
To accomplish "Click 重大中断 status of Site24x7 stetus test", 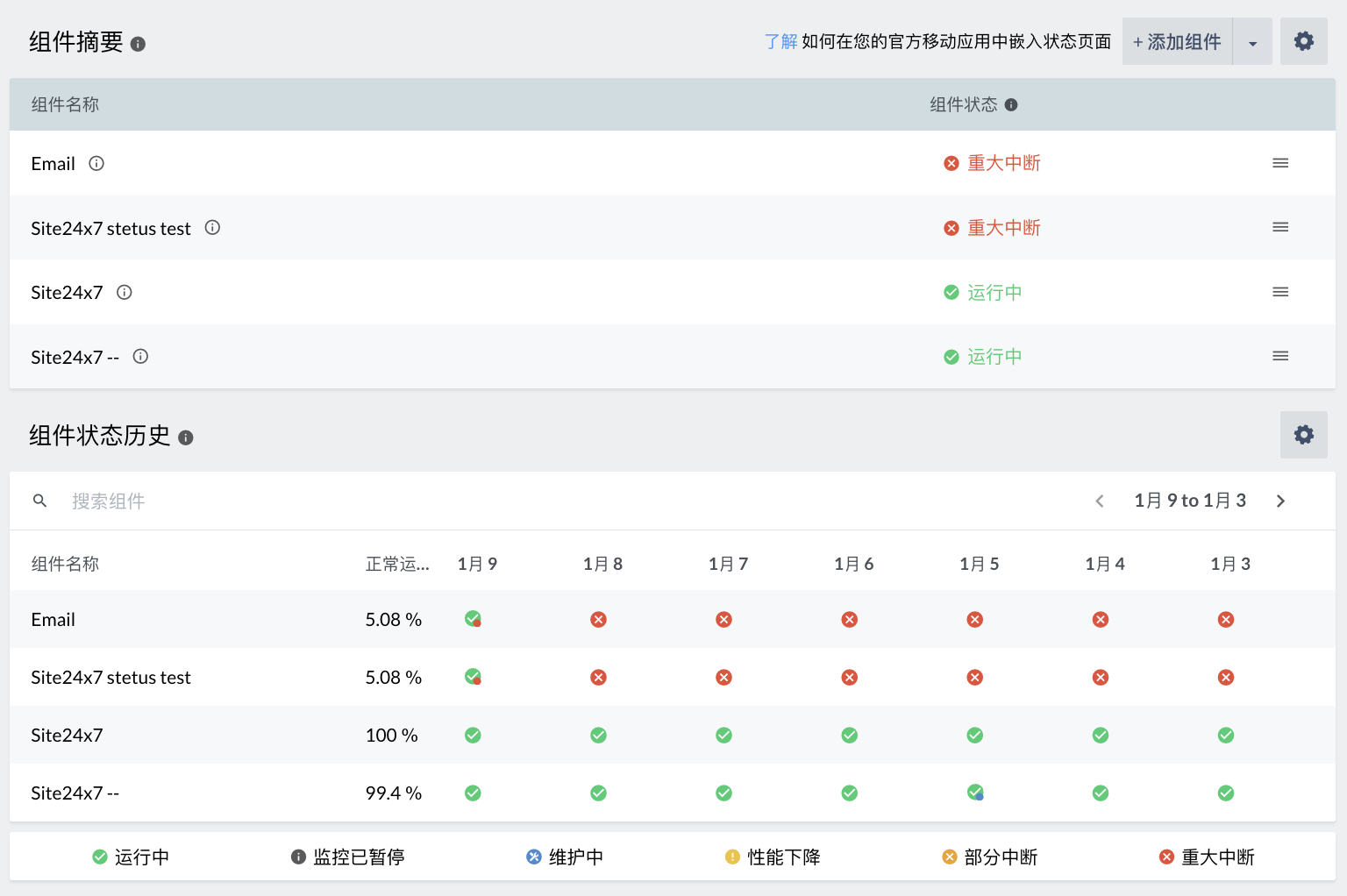I will 1002,228.
